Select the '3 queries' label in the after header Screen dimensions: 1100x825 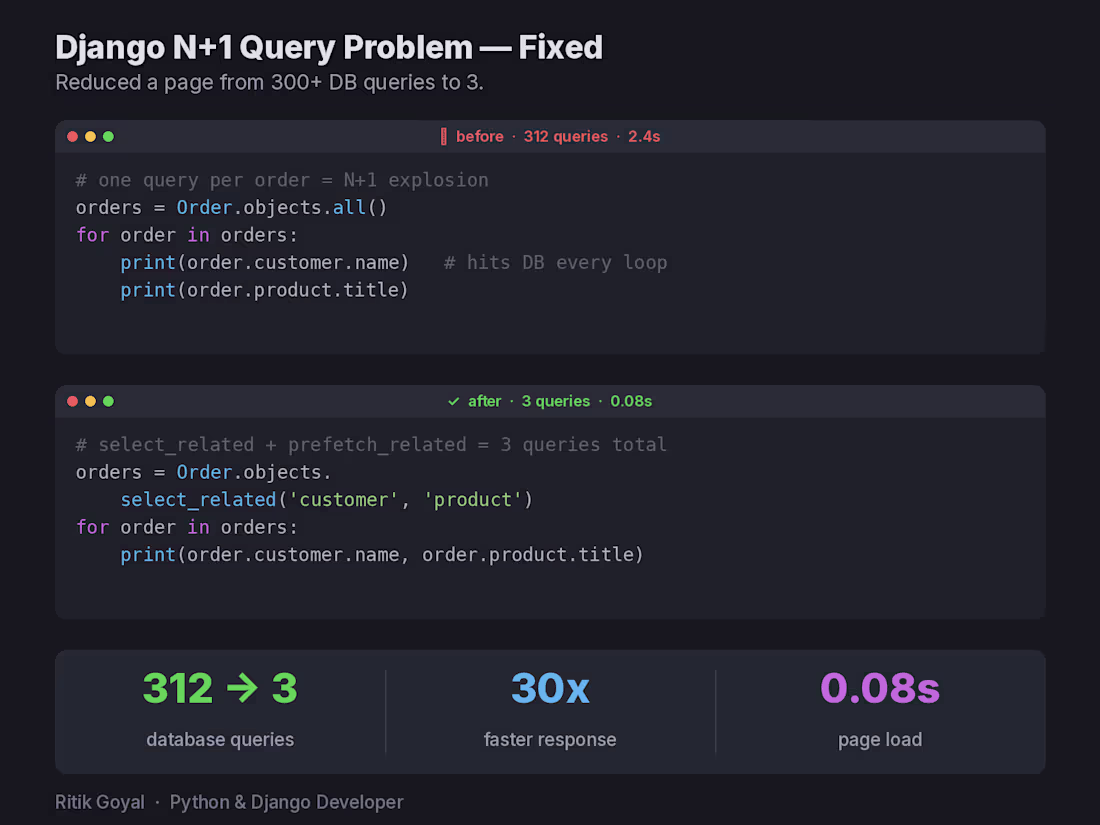tap(556, 401)
